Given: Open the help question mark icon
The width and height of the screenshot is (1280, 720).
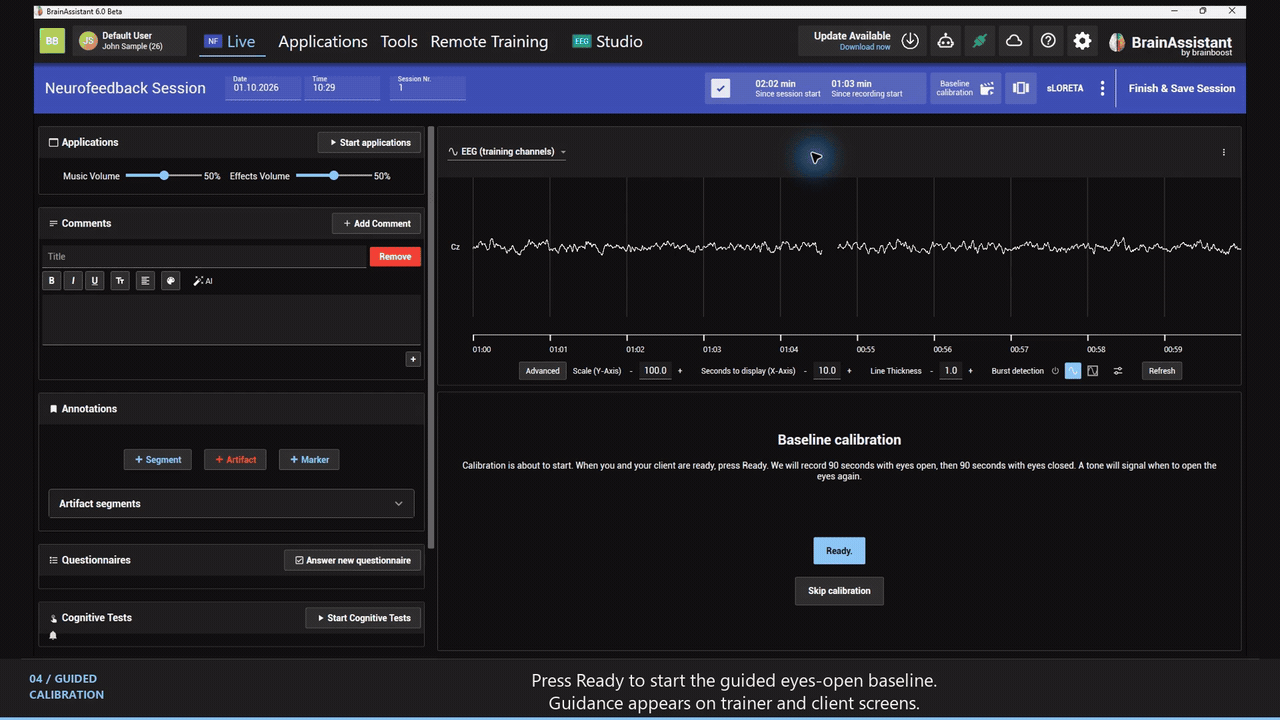Looking at the screenshot, I should point(1048,41).
